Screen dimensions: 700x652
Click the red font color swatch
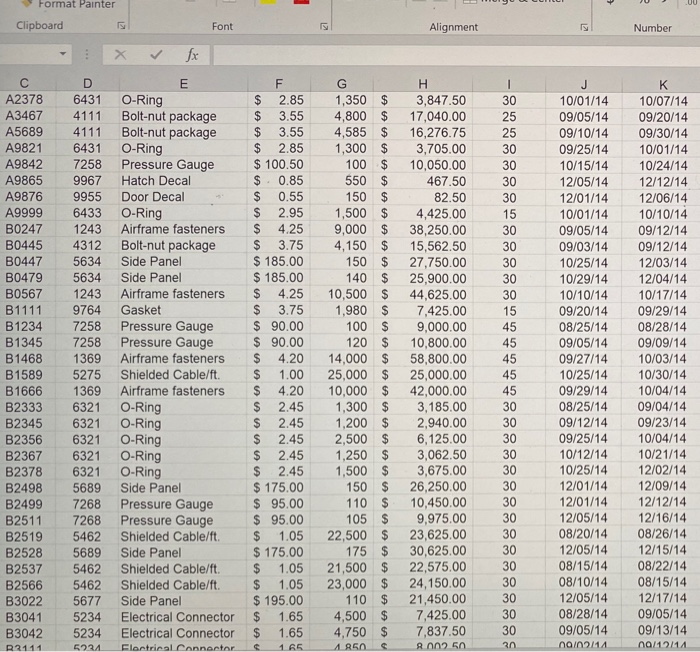(301, 2)
